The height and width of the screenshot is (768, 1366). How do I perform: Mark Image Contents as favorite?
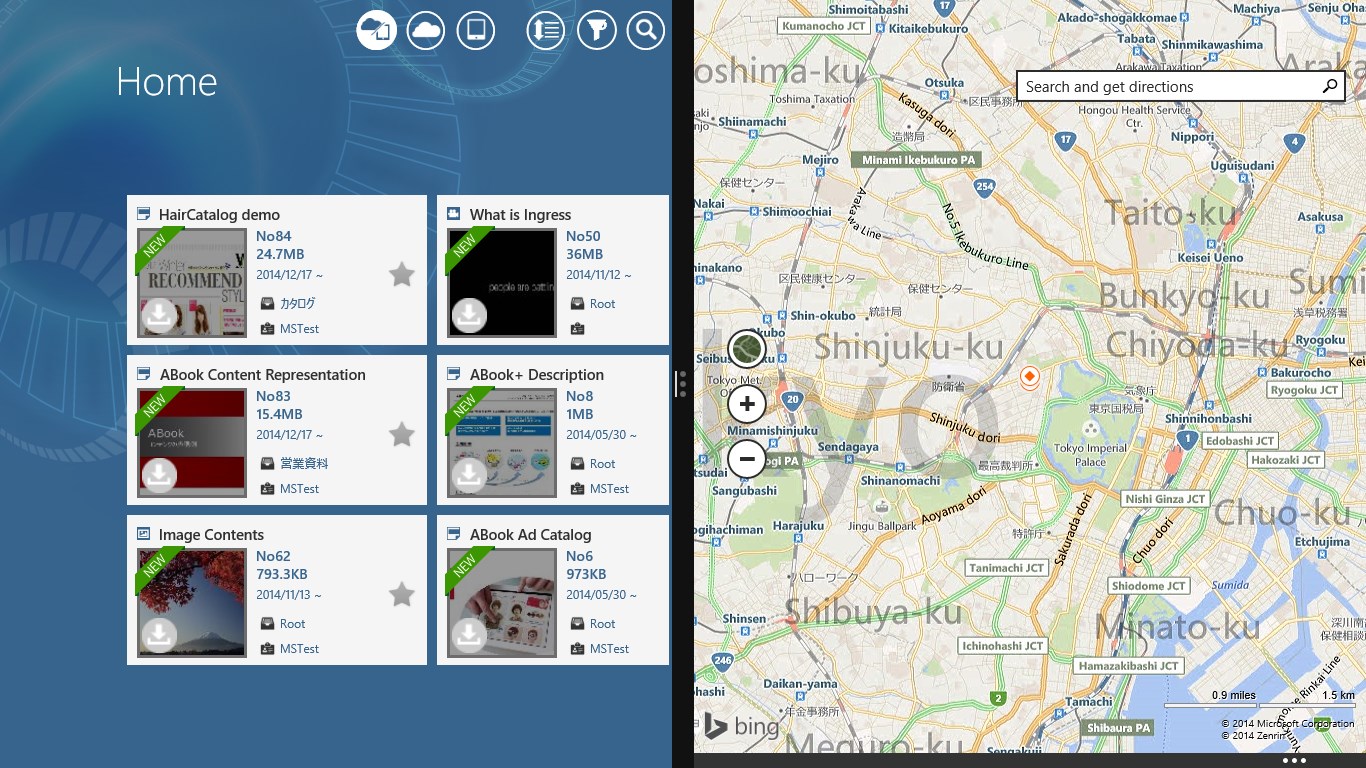[402, 595]
